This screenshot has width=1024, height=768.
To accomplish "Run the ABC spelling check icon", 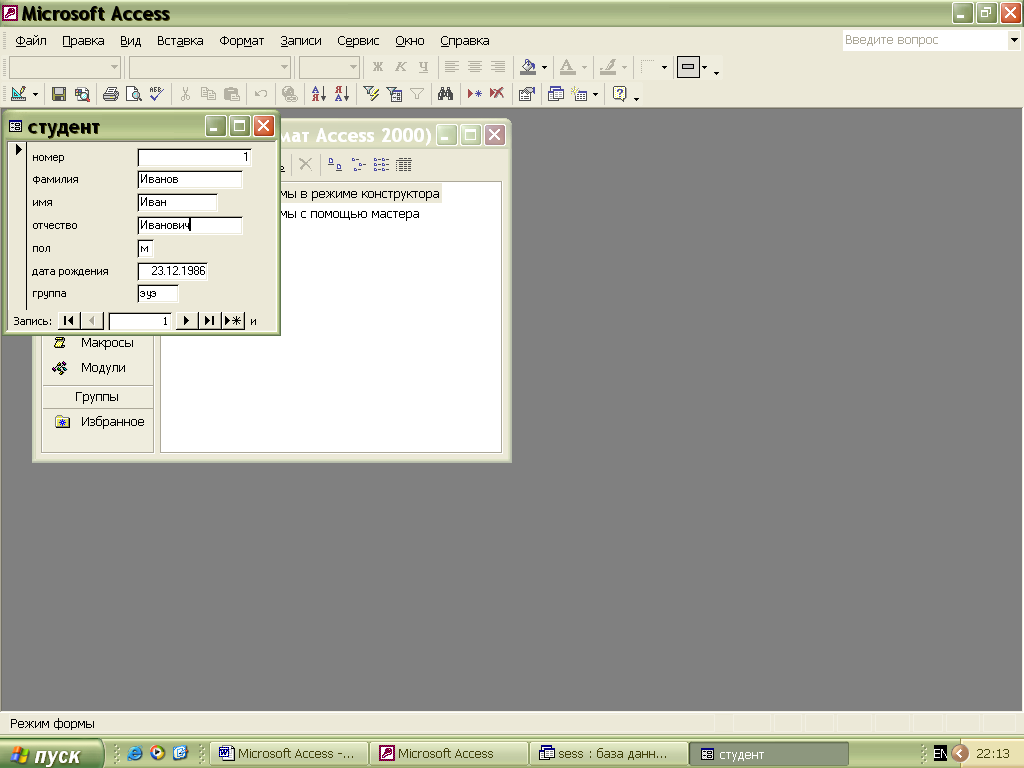I will [157, 94].
